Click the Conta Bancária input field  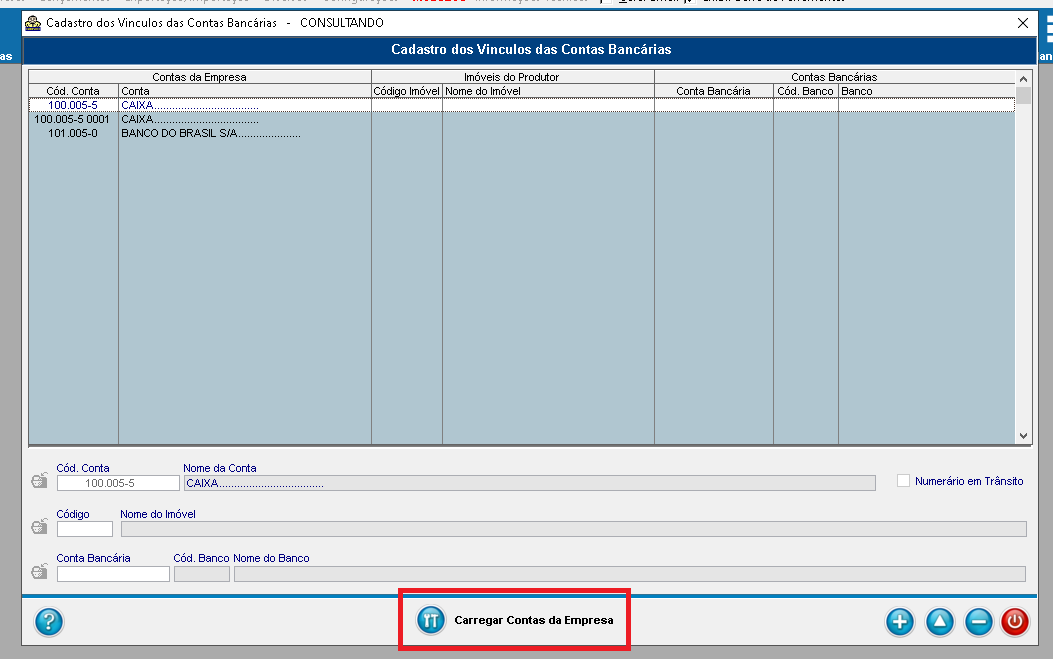pos(113,574)
